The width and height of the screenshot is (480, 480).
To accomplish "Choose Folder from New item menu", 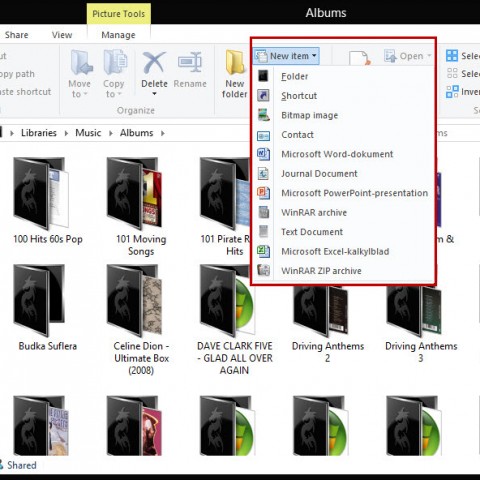I will click(343, 76).
